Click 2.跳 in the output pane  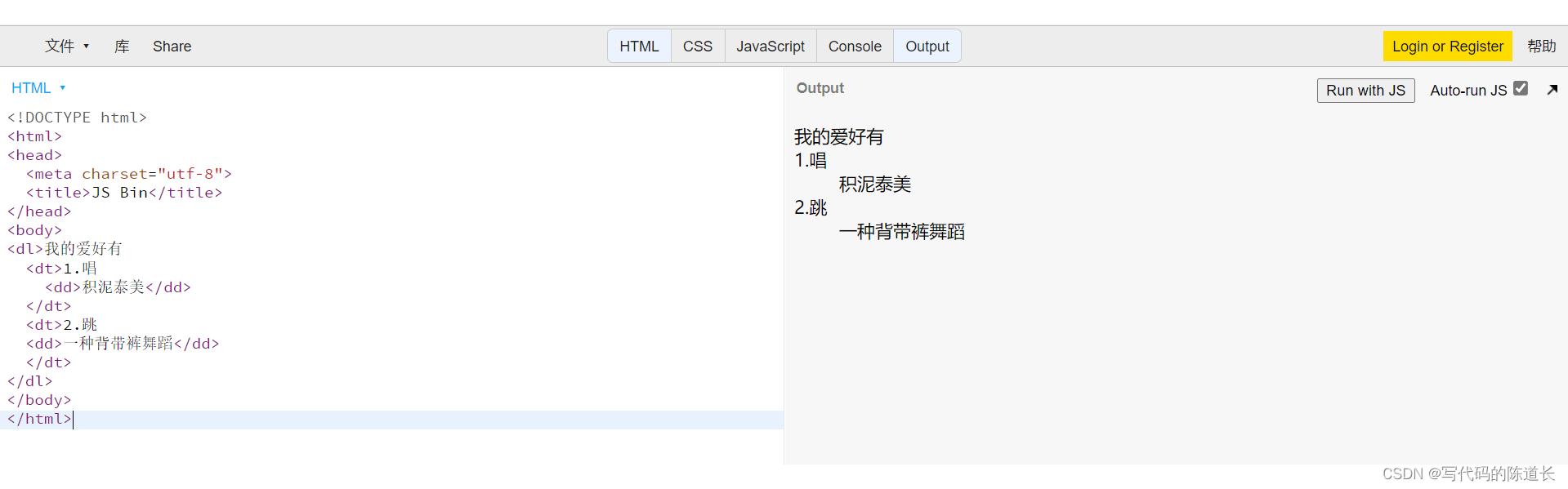tap(811, 208)
